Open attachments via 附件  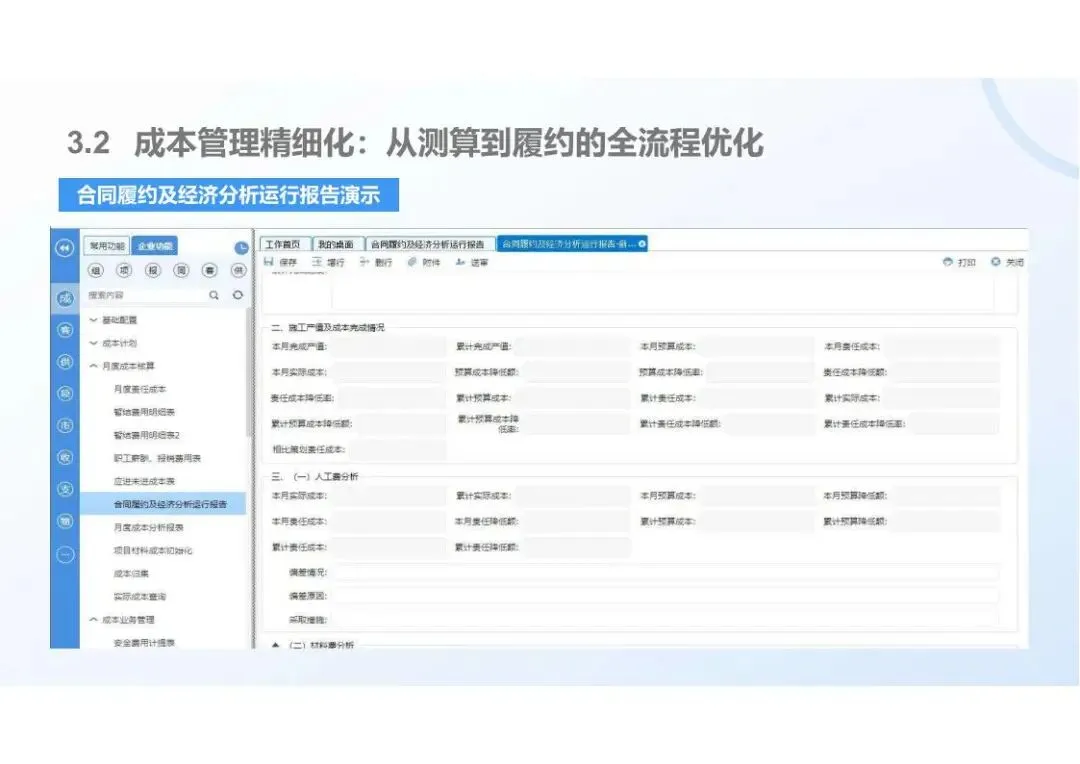coord(424,262)
